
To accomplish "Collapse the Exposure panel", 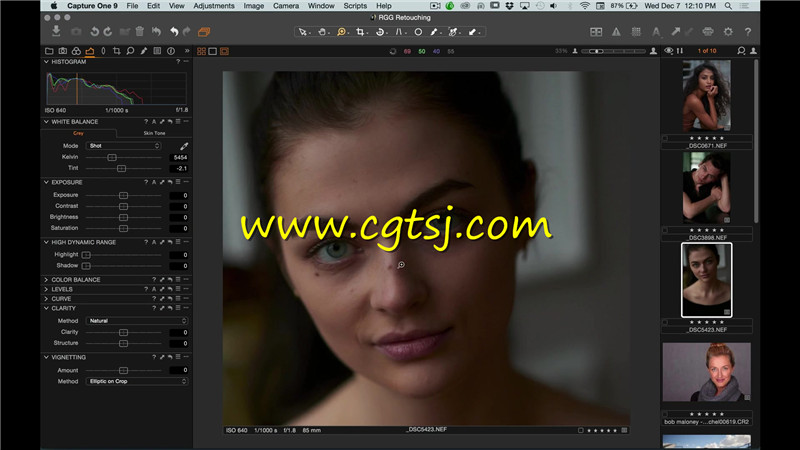I will pyautogui.click(x=46, y=182).
